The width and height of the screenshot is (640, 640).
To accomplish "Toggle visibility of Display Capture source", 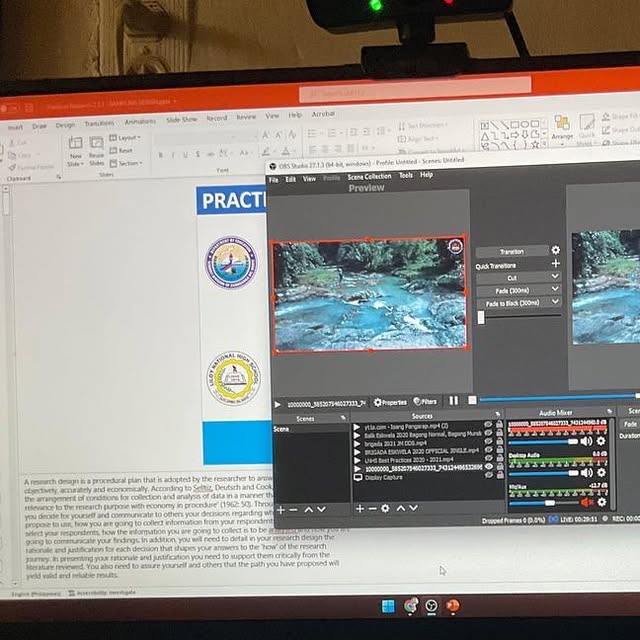I will tap(489, 475).
